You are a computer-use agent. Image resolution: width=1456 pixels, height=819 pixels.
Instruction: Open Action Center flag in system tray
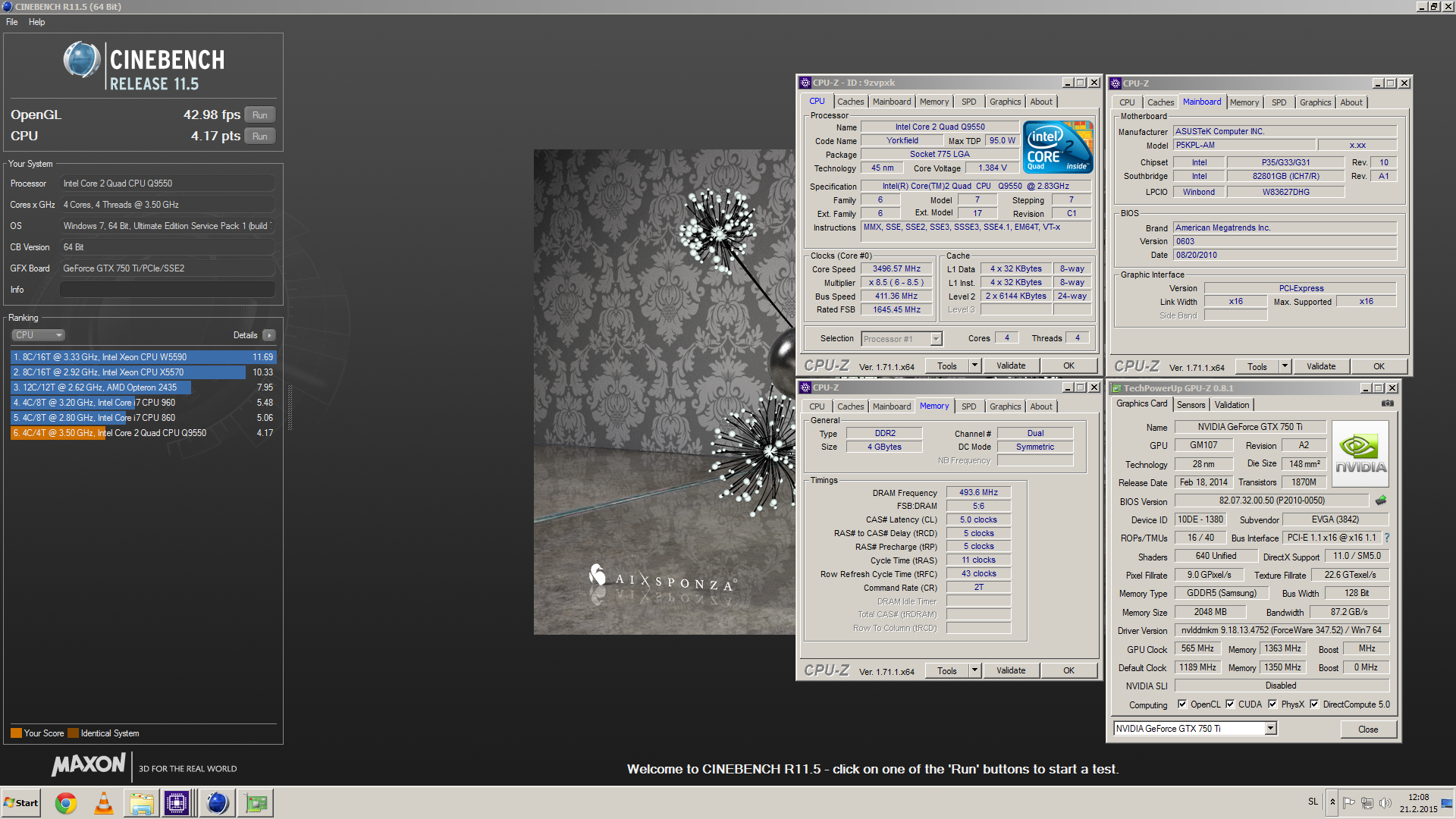[1348, 803]
